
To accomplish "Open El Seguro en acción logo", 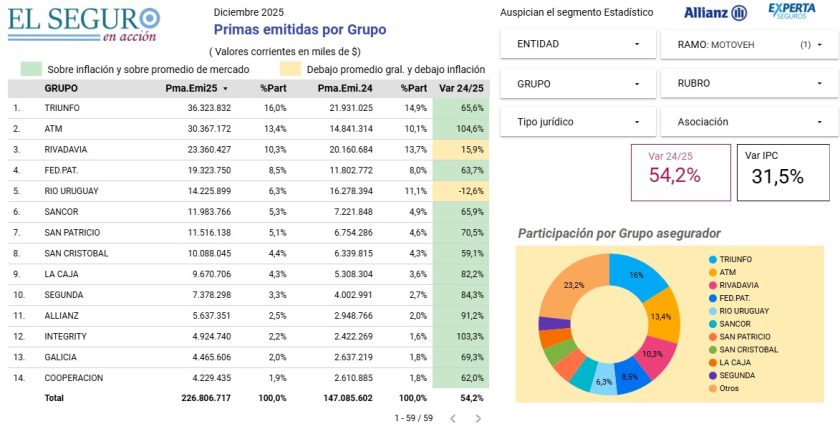I will click(84, 24).
